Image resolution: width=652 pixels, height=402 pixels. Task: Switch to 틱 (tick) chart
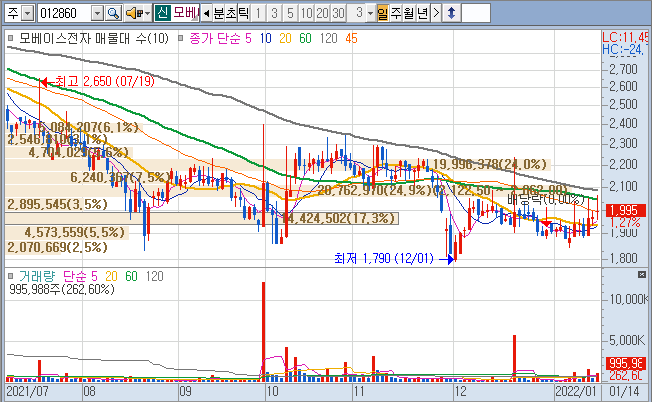[243, 13]
